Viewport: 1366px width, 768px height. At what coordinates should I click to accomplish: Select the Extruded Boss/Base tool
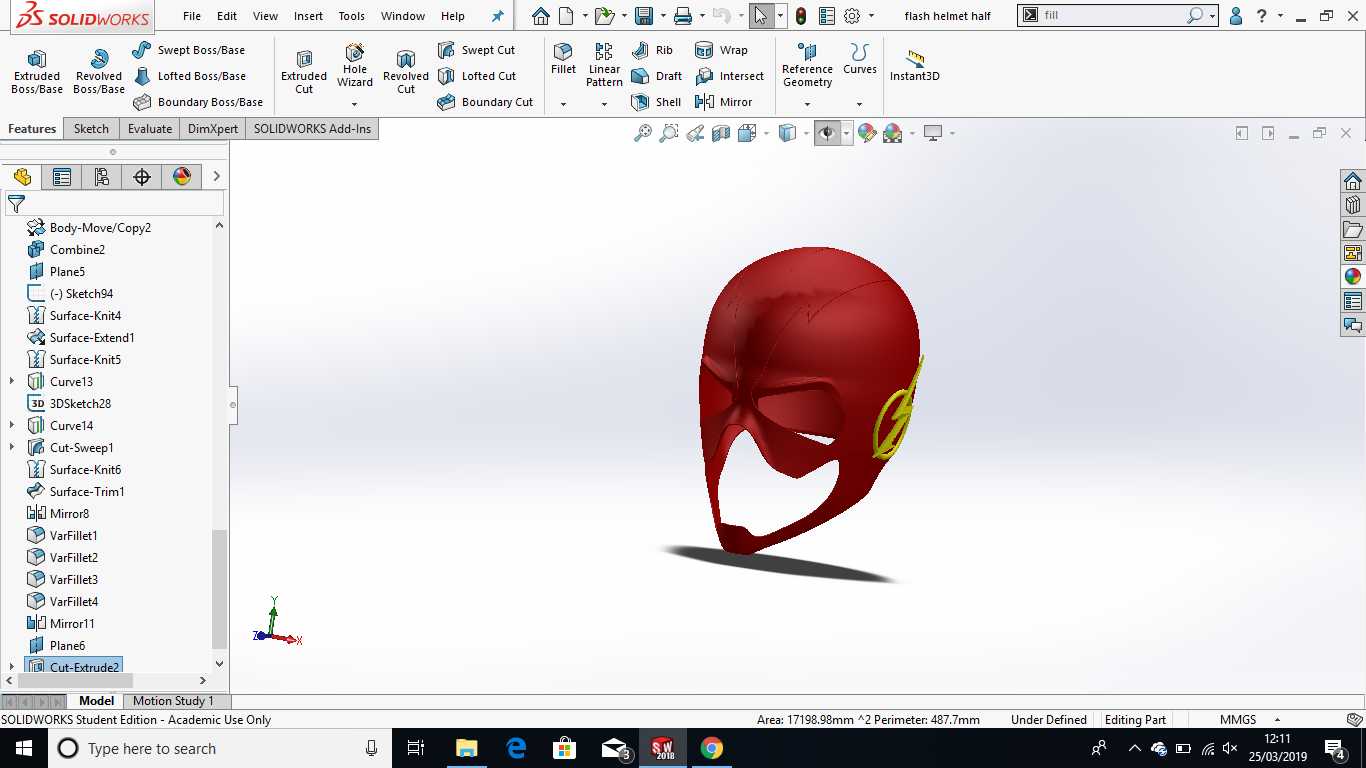coord(37,72)
